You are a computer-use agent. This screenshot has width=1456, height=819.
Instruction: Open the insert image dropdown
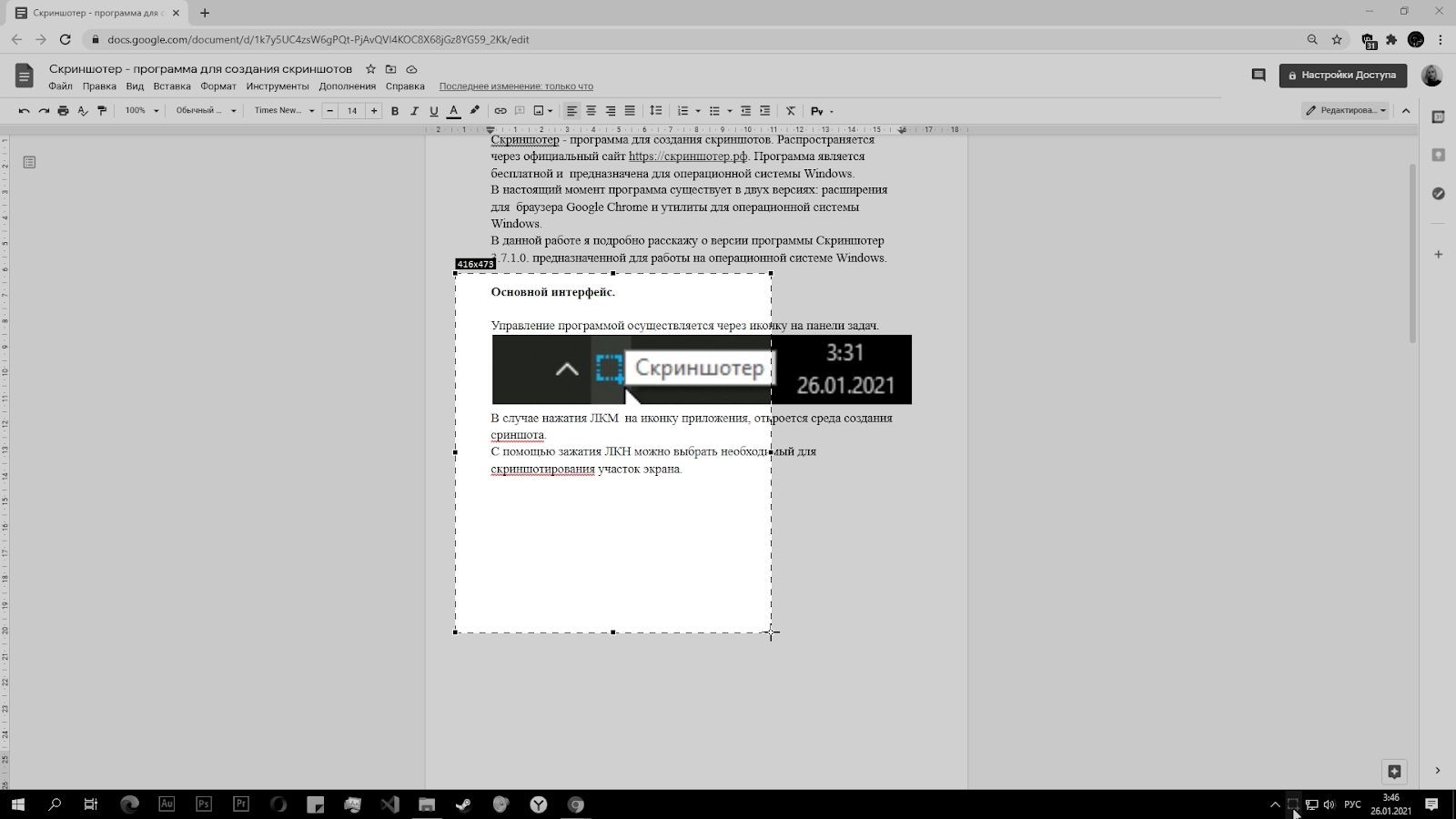[542, 111]
